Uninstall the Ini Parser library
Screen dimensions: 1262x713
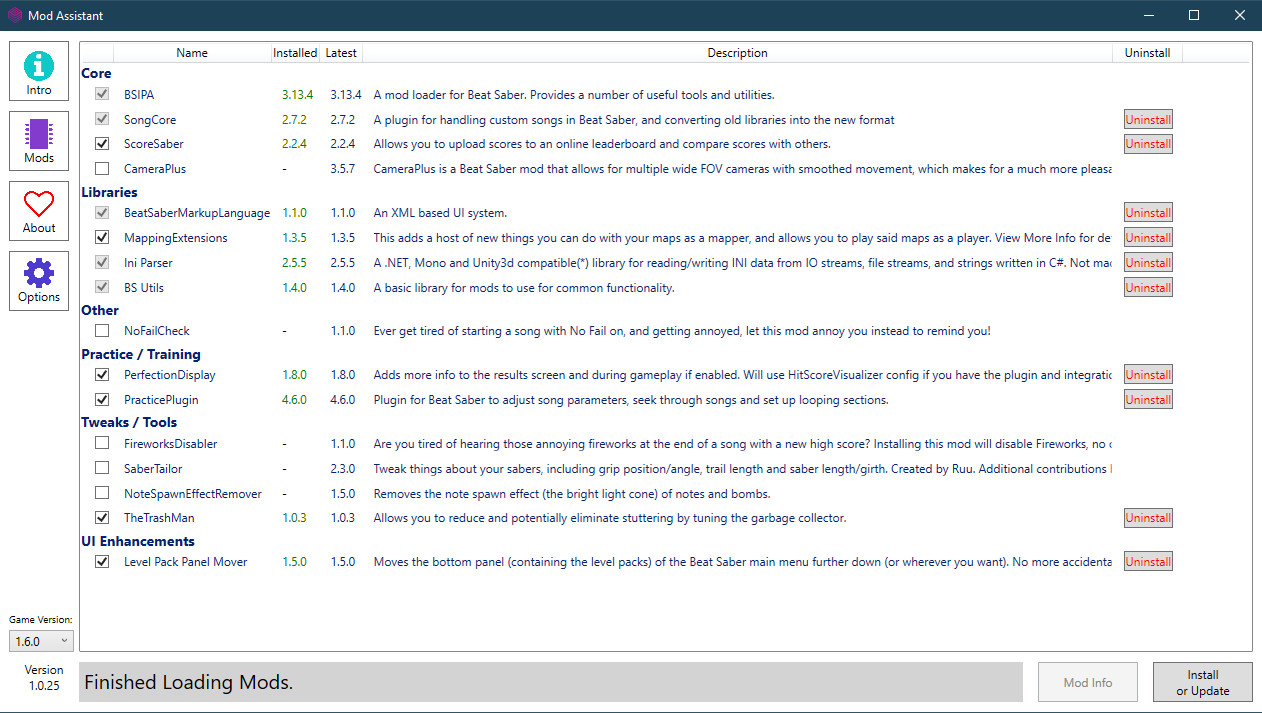click(1148, 263)
